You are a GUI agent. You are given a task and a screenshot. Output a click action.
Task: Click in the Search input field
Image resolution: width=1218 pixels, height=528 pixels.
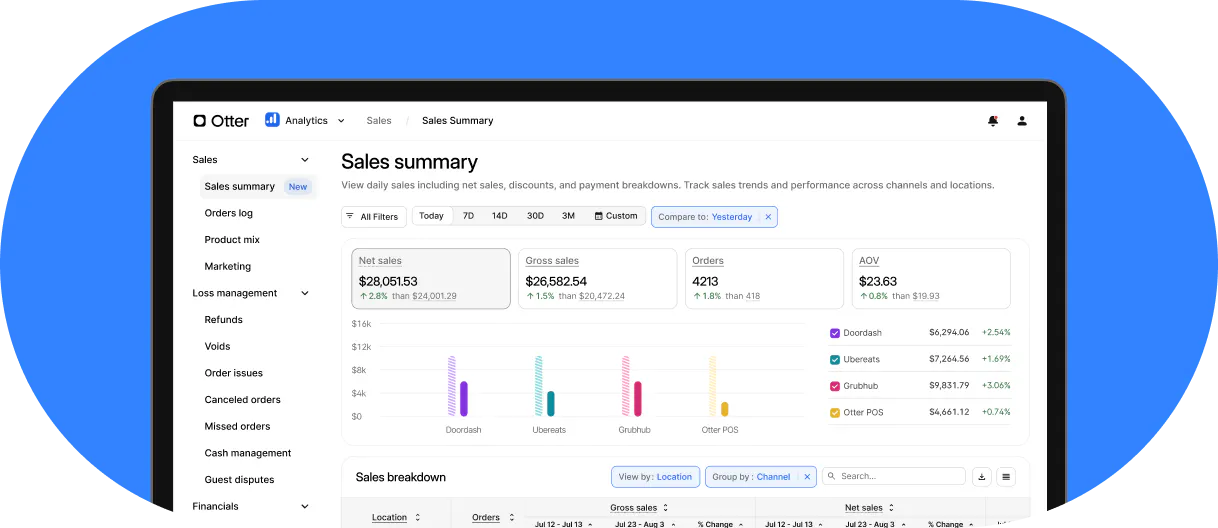[x=893, y=477]
